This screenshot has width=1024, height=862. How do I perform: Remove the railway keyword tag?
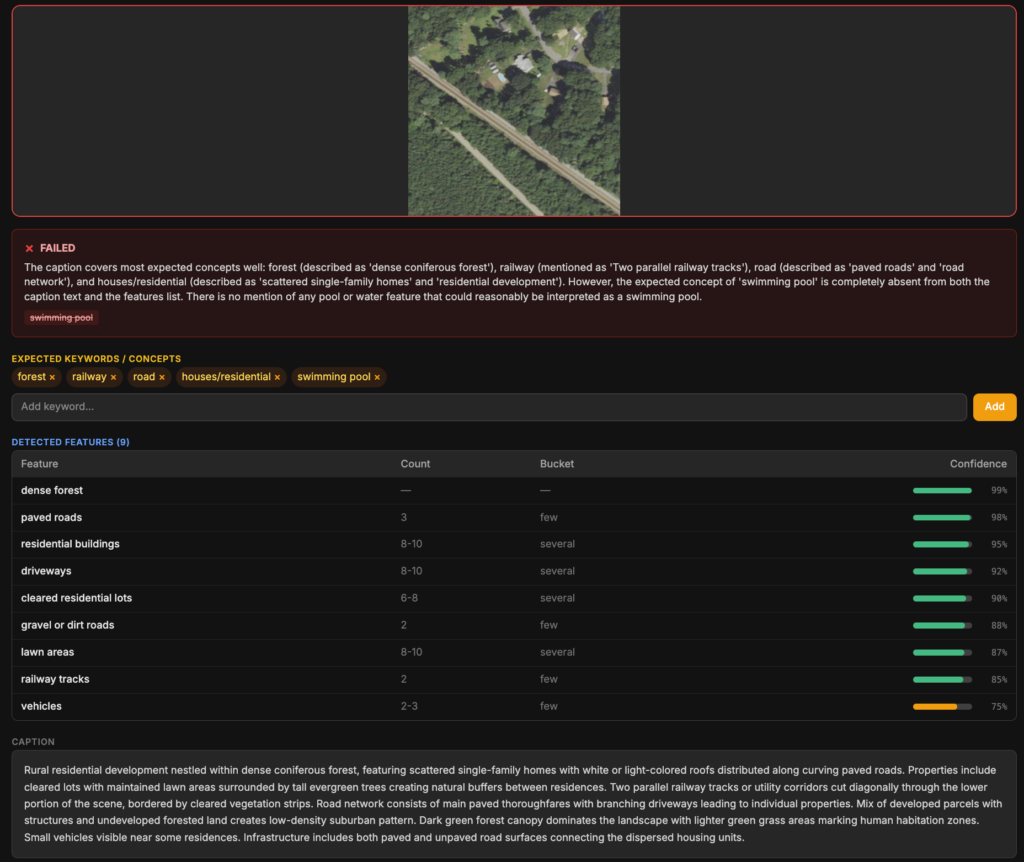113,378
